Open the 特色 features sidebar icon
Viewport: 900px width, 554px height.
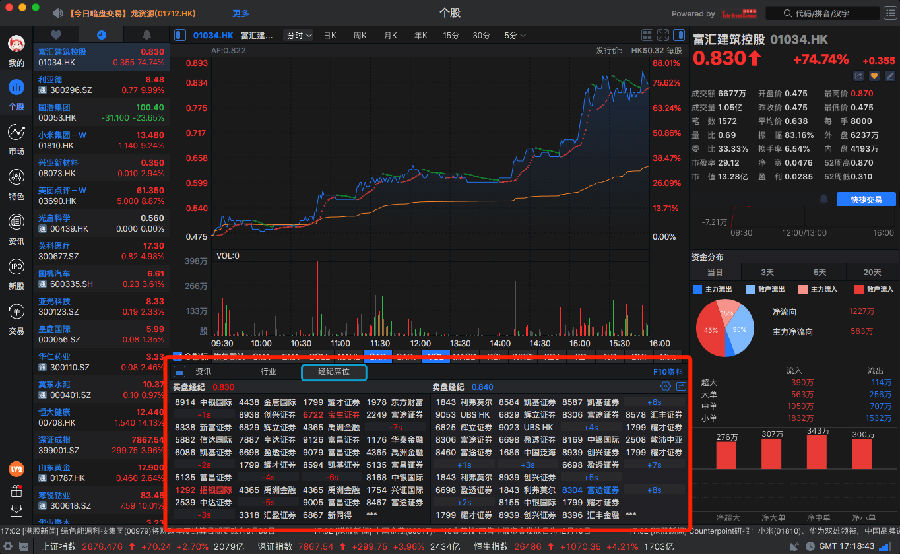[16, 177]
